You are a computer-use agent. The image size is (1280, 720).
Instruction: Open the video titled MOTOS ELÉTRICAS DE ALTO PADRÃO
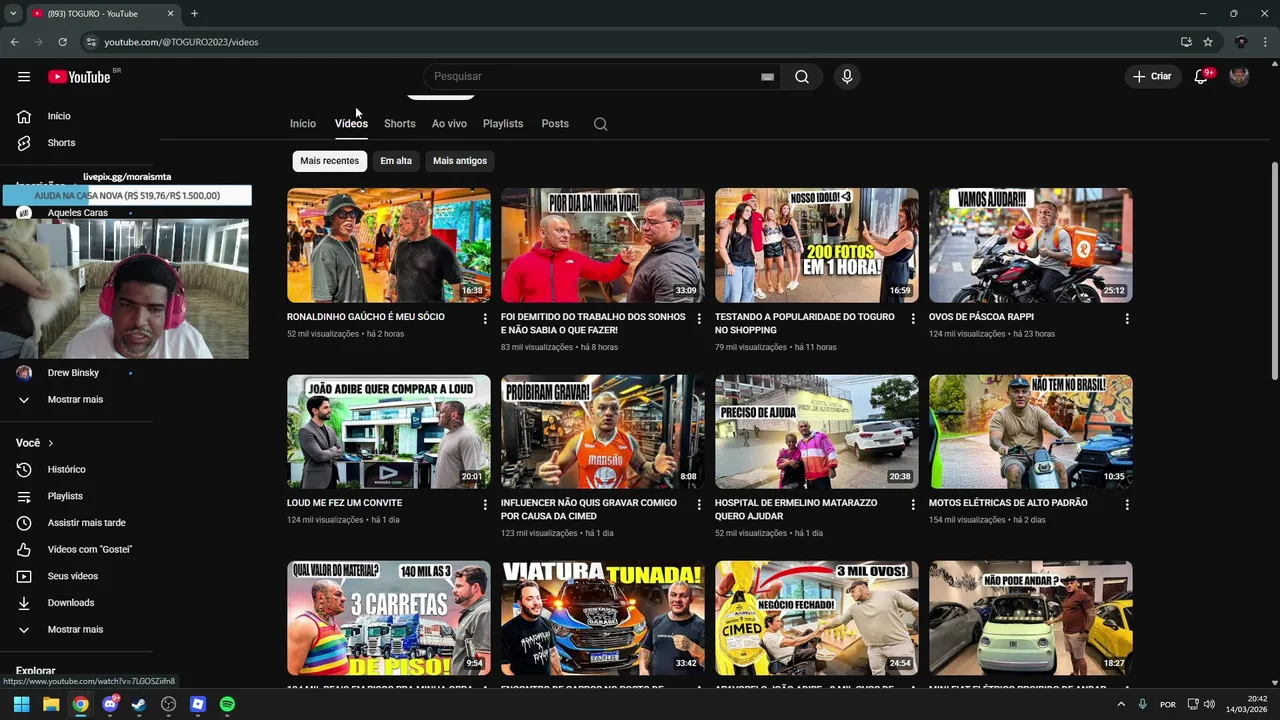[1008, 503]
